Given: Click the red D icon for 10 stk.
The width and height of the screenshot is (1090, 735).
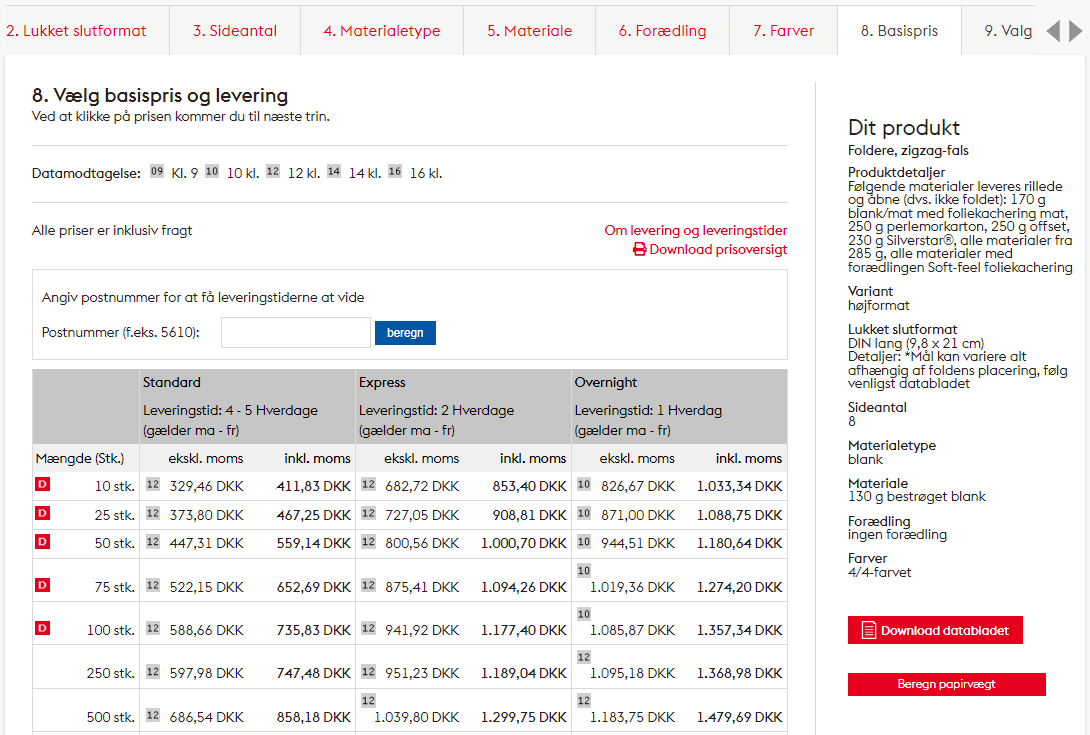Looking at the screenshot, I should tap(42, 485).
